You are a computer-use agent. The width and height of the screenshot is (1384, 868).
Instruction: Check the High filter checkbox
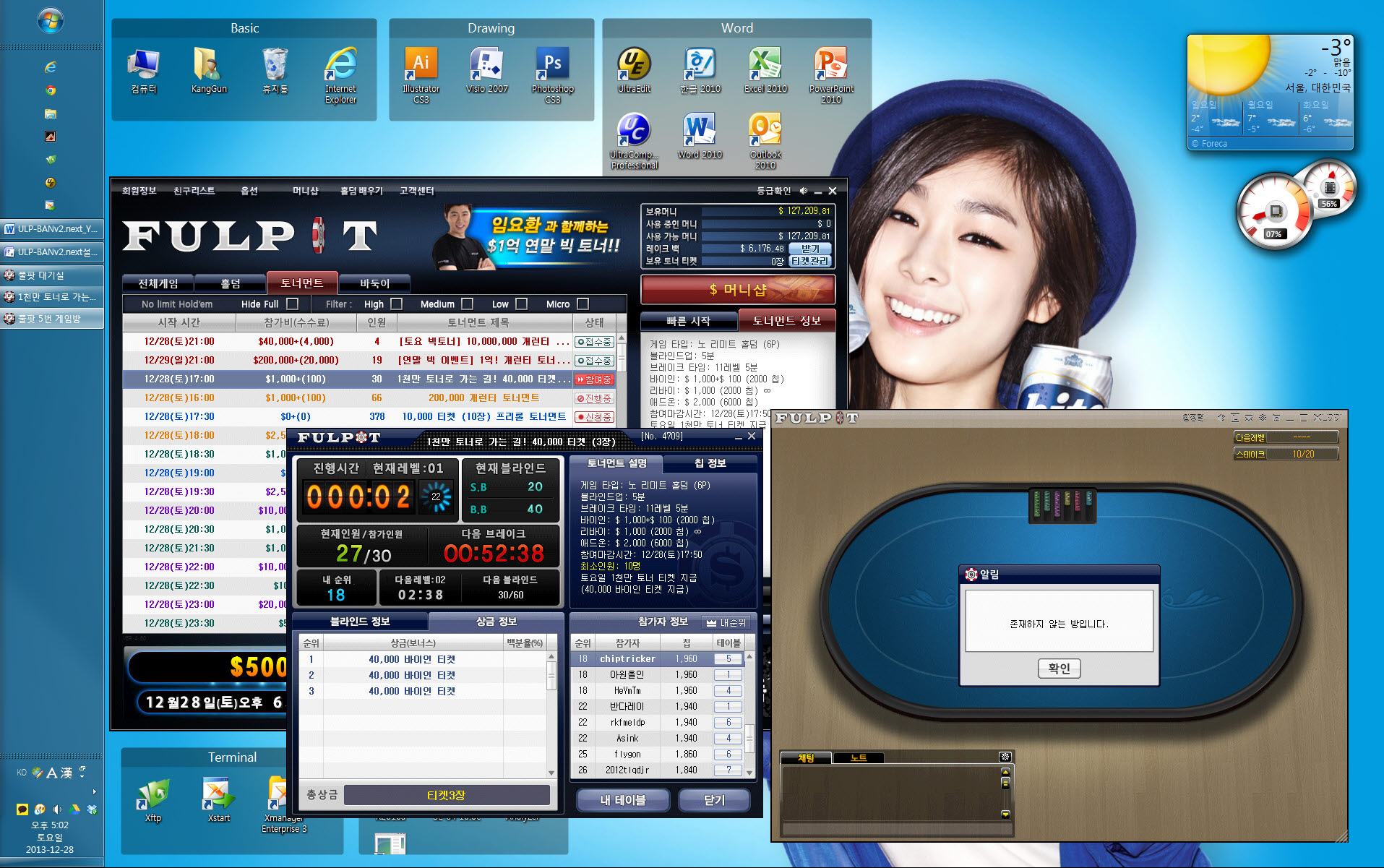pyautogui.click(x=396, y=304)
